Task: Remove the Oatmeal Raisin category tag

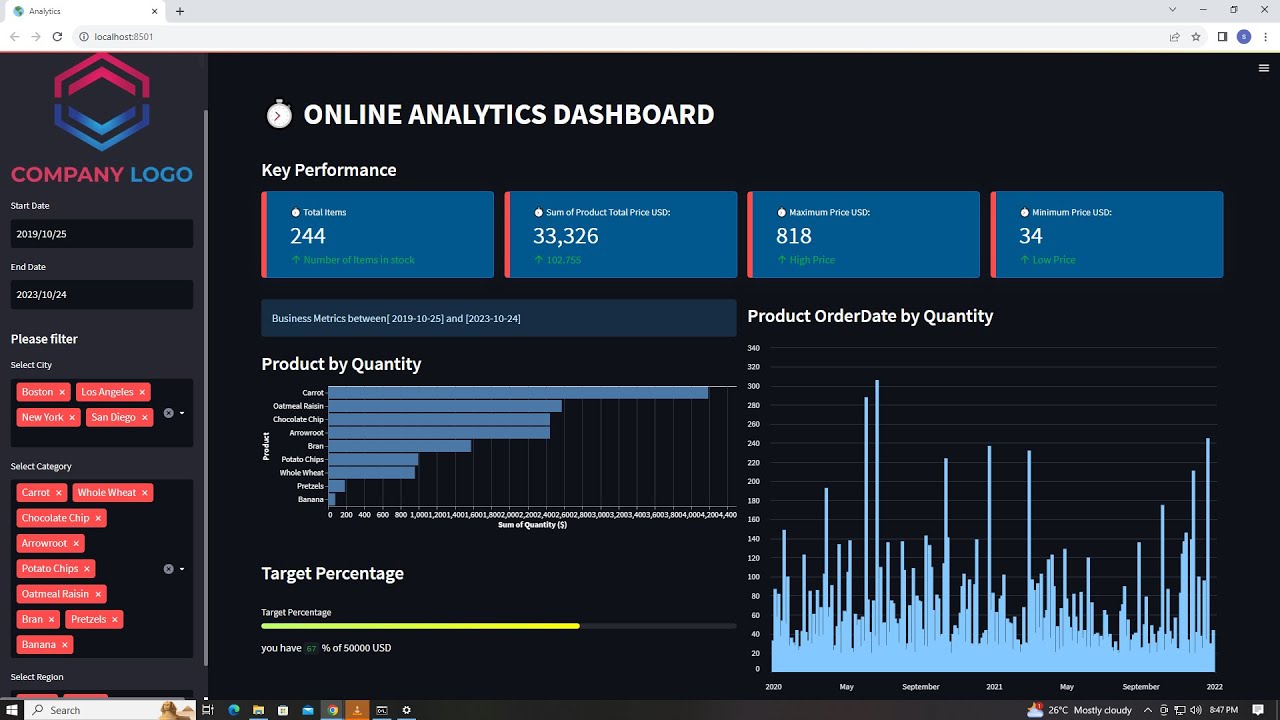Action: [98, 594]
